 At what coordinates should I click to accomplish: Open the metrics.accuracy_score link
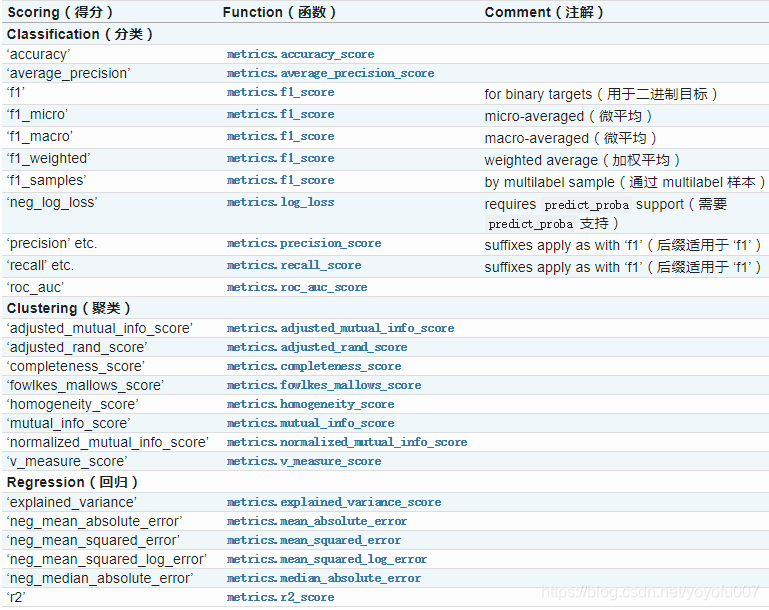(x=300, y=54)
